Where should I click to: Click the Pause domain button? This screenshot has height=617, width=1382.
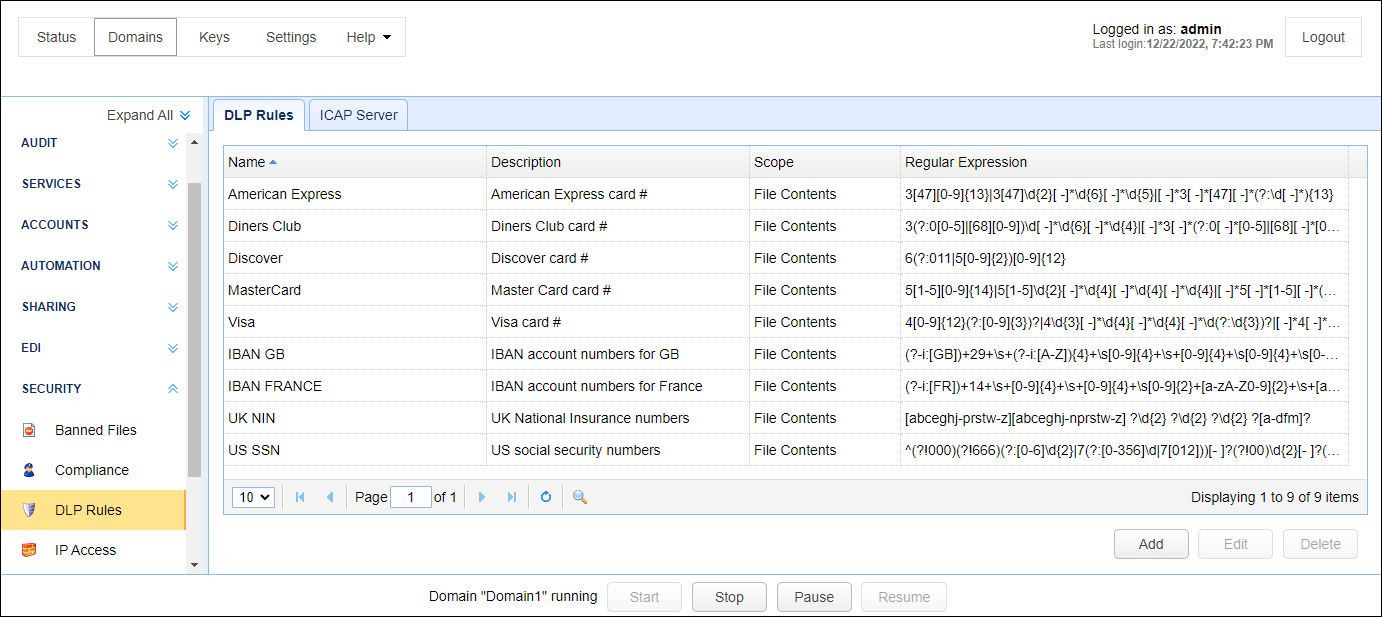pos(814,597)
